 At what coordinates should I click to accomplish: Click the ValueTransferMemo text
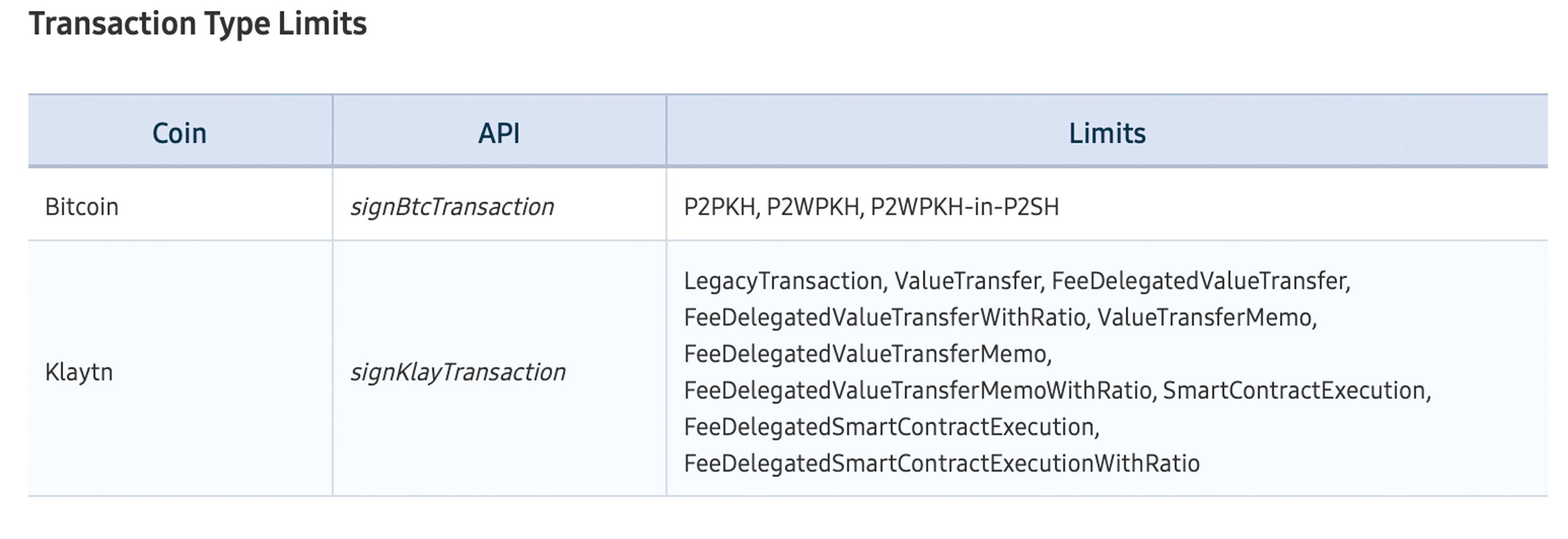(x=1204, y=318)
